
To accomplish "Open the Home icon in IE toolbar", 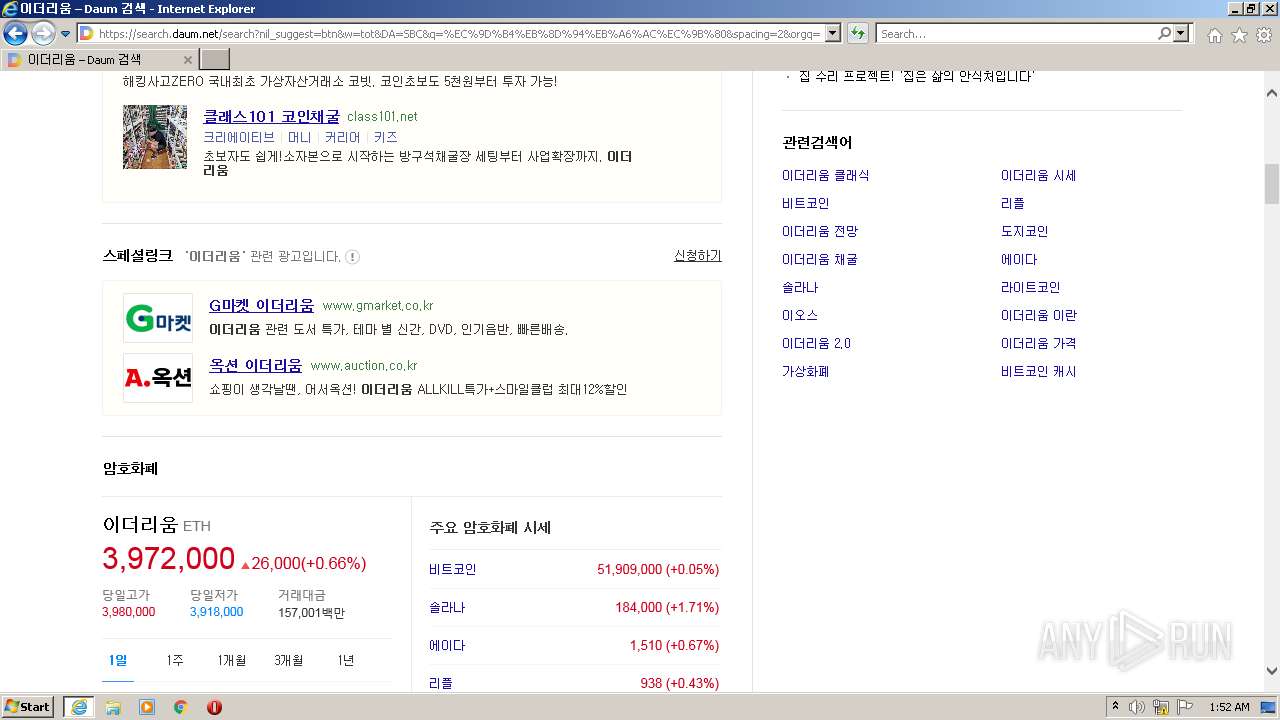I will click(x=1214, y=35).
